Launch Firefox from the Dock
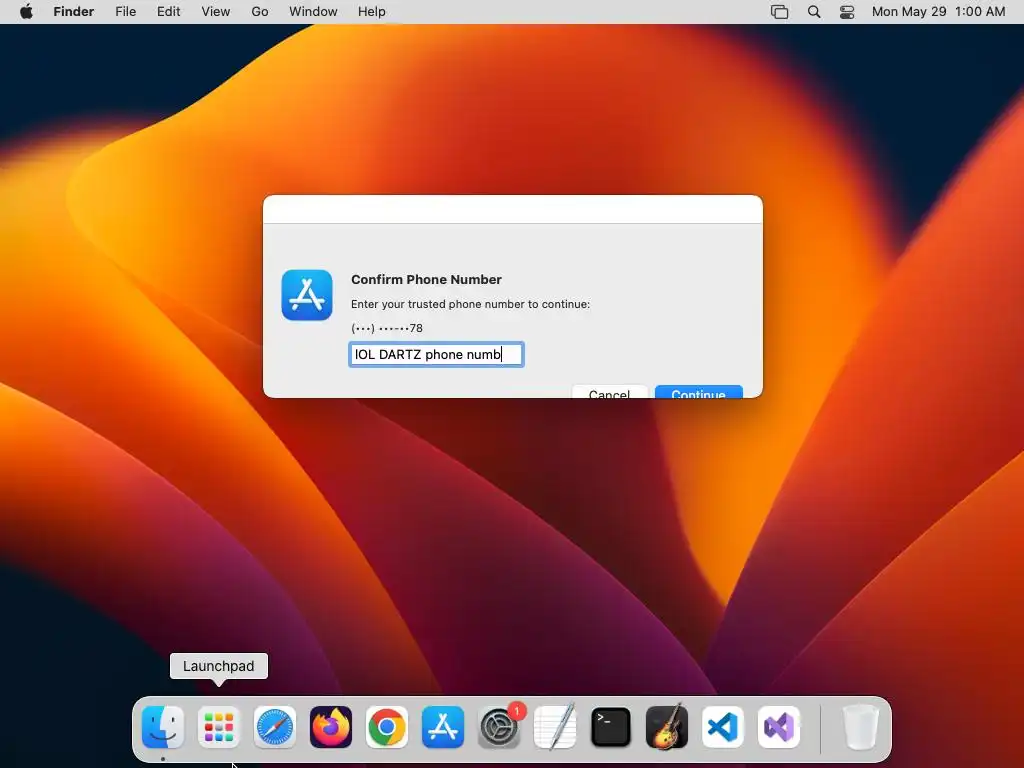The image size is (1024, 768). [331, 727]
